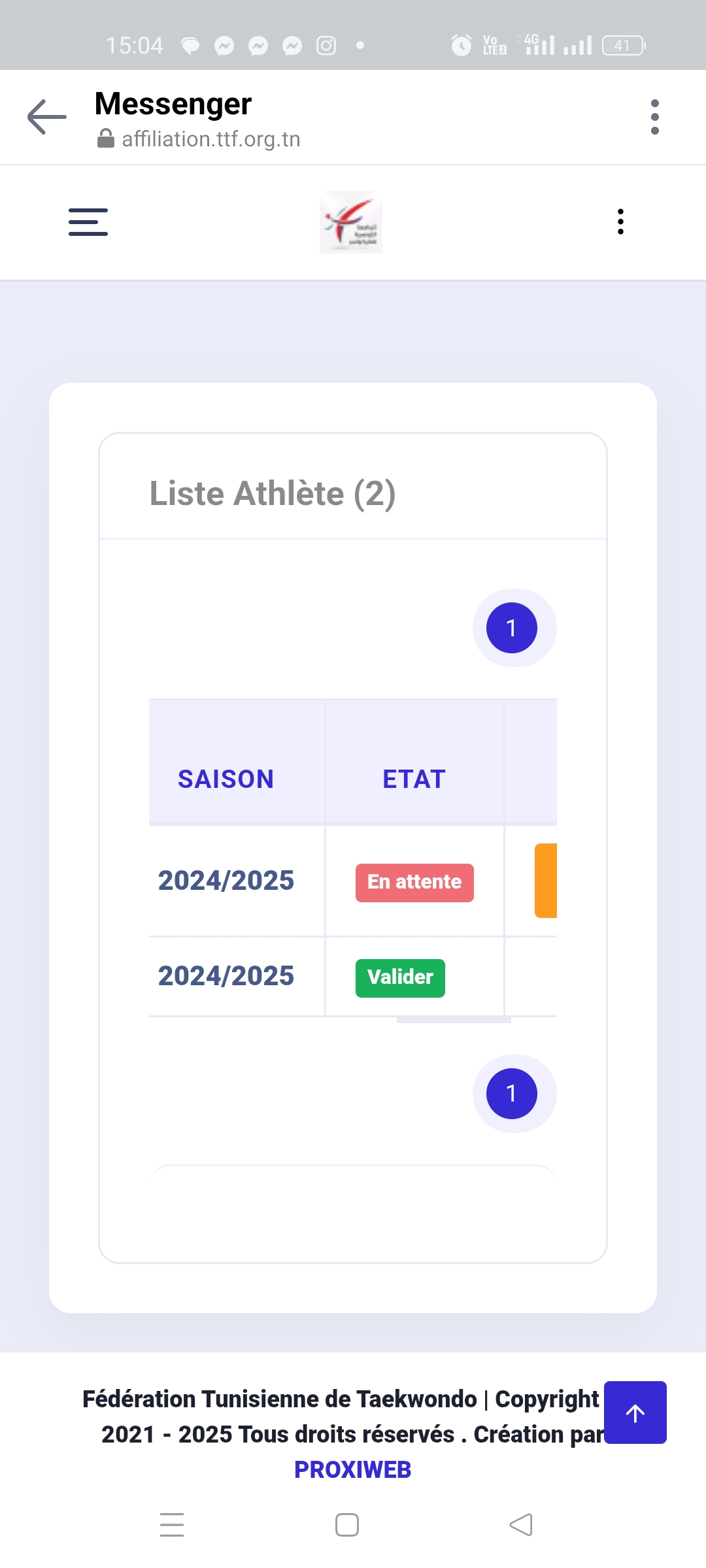The height and width of the screenshot is (1568, 706).
Task: Open the browser three-dot overflow menu
Action: click(654, 117)
